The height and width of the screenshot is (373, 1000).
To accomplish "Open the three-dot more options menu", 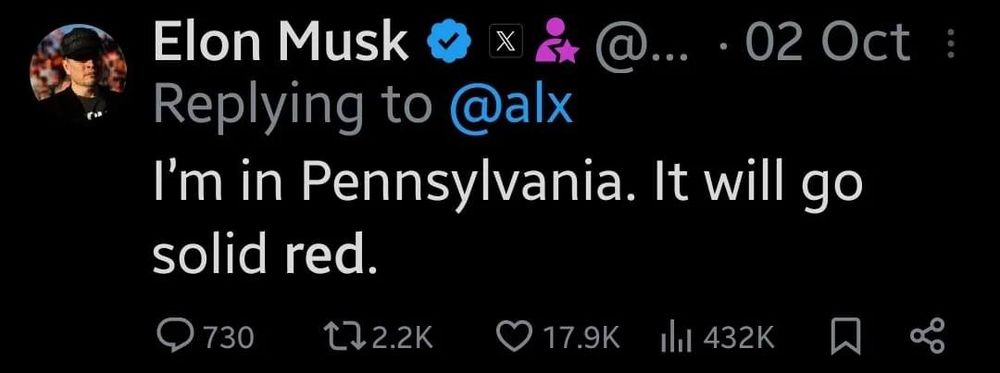I will (950, 45).
